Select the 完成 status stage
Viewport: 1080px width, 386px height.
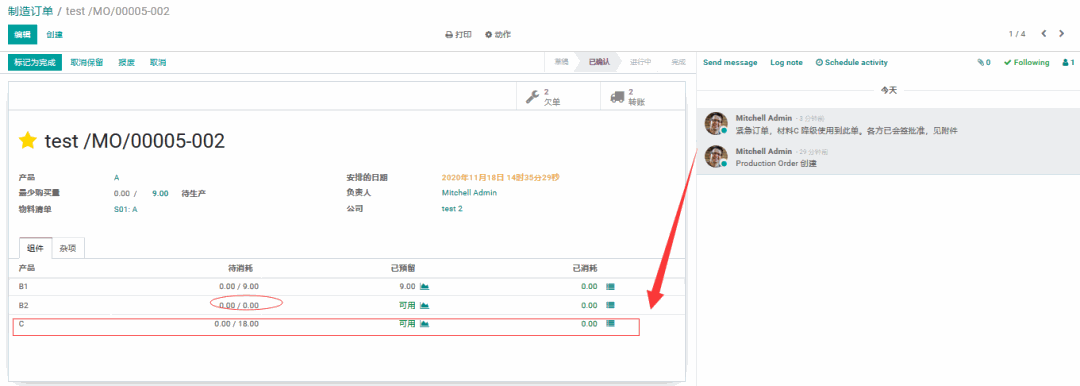pyautogui.click(x=678, y=62)
